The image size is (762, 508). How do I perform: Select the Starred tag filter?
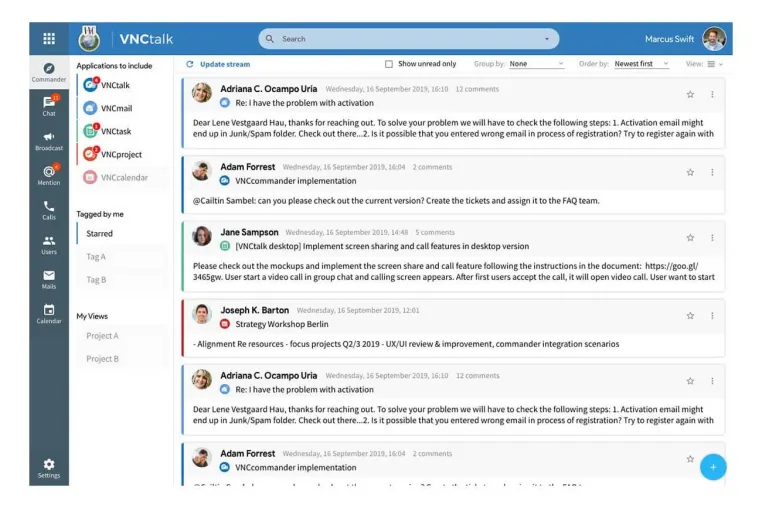click(x=100, y=233)
